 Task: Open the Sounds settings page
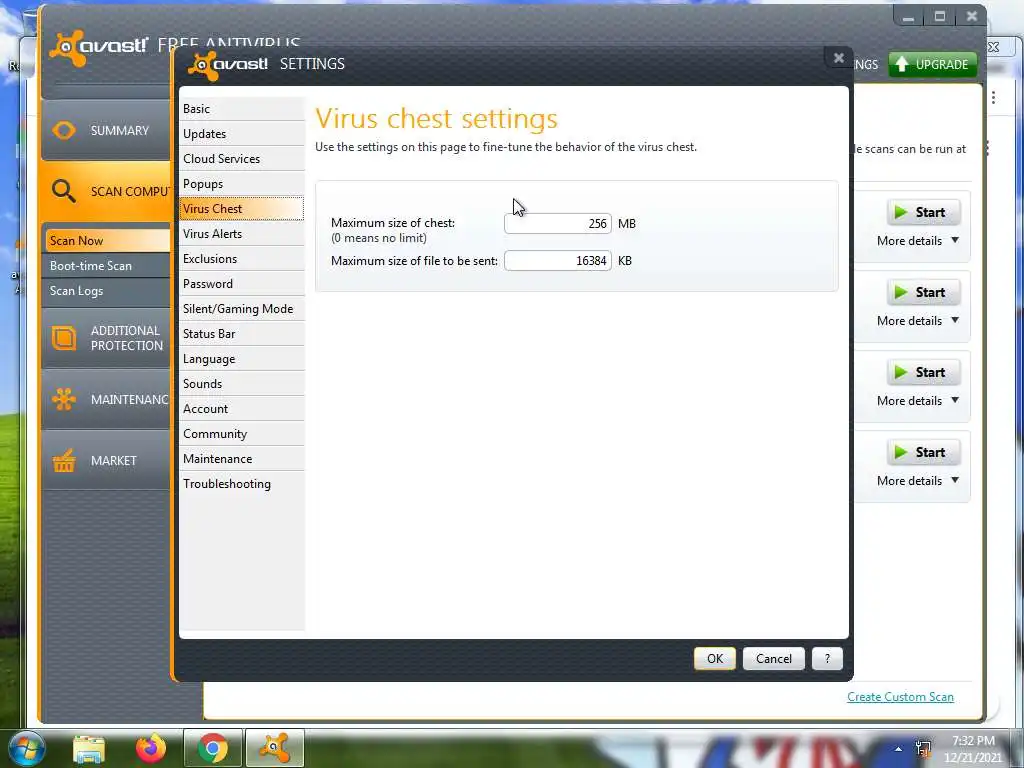point(242,384)
